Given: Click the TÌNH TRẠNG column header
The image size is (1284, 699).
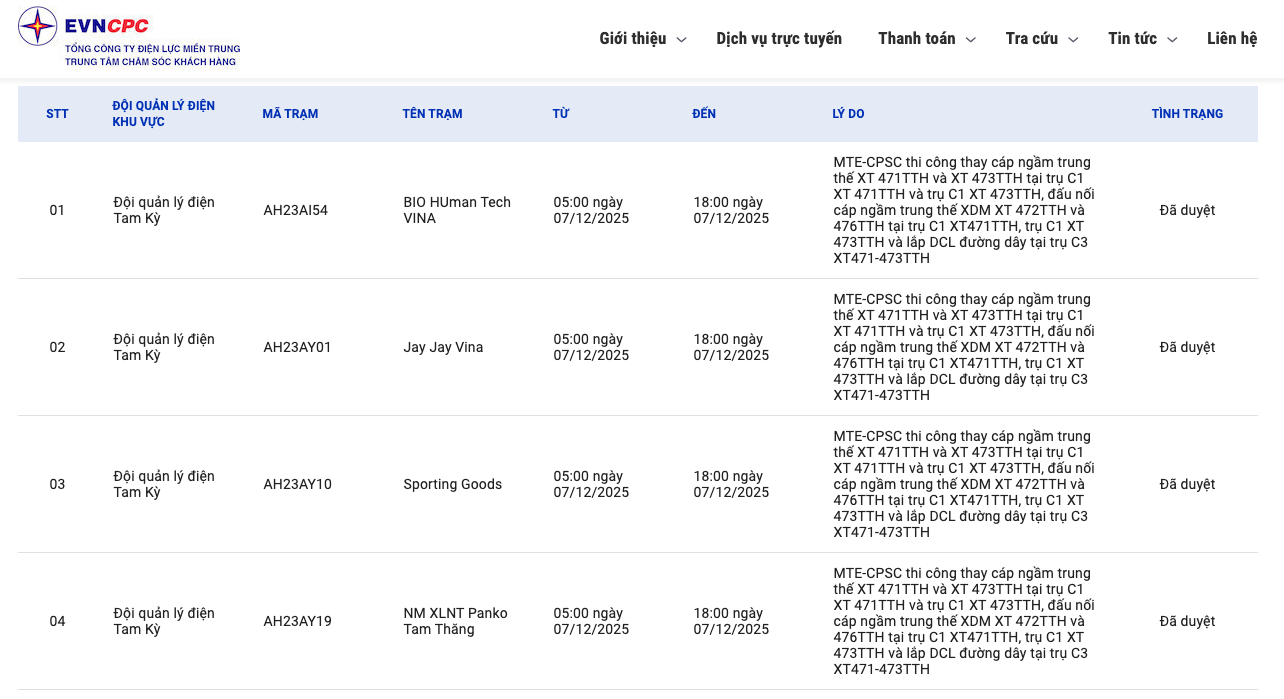Looking at the screenshot, I should tap(1187, 114).
